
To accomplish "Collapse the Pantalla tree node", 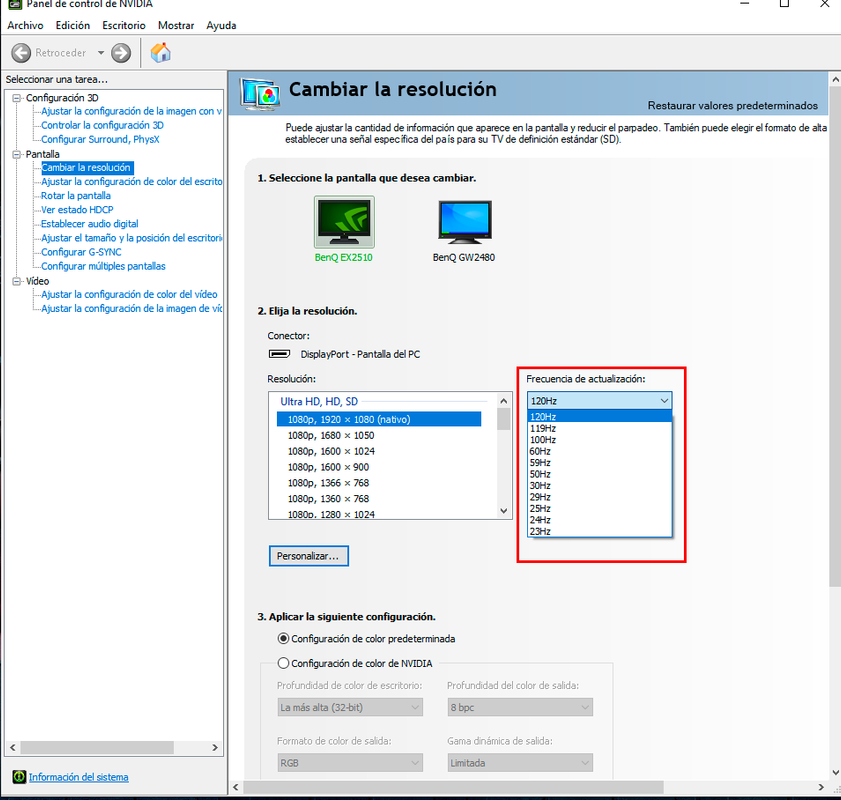I will pyautogui.click(x=17, y=154).
